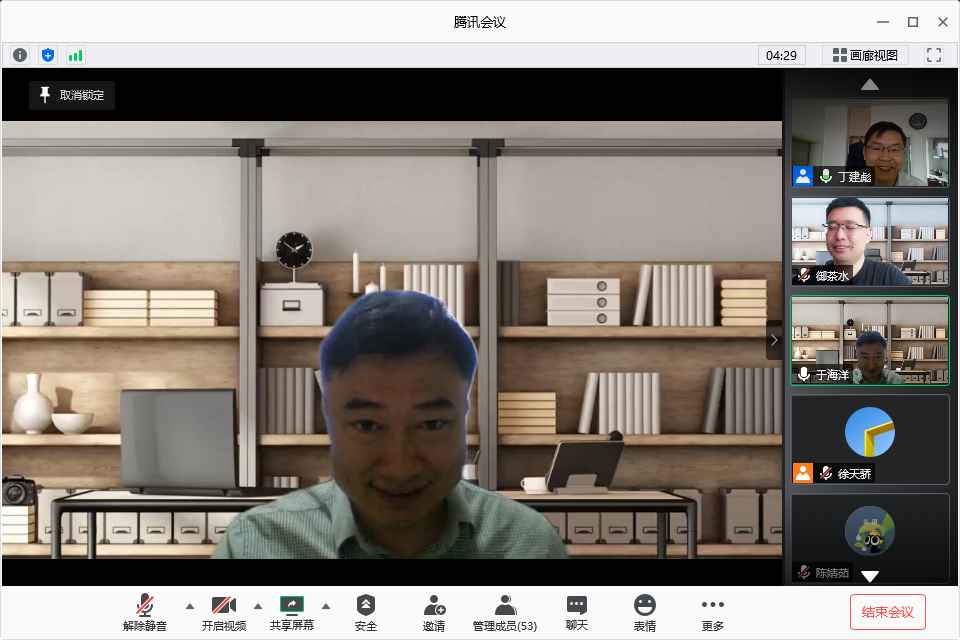Image resolution: width=960 pixels, height=640 pixels.
Task: Select 丁建彪 participant video thumbnail
Action: [869, 142]
